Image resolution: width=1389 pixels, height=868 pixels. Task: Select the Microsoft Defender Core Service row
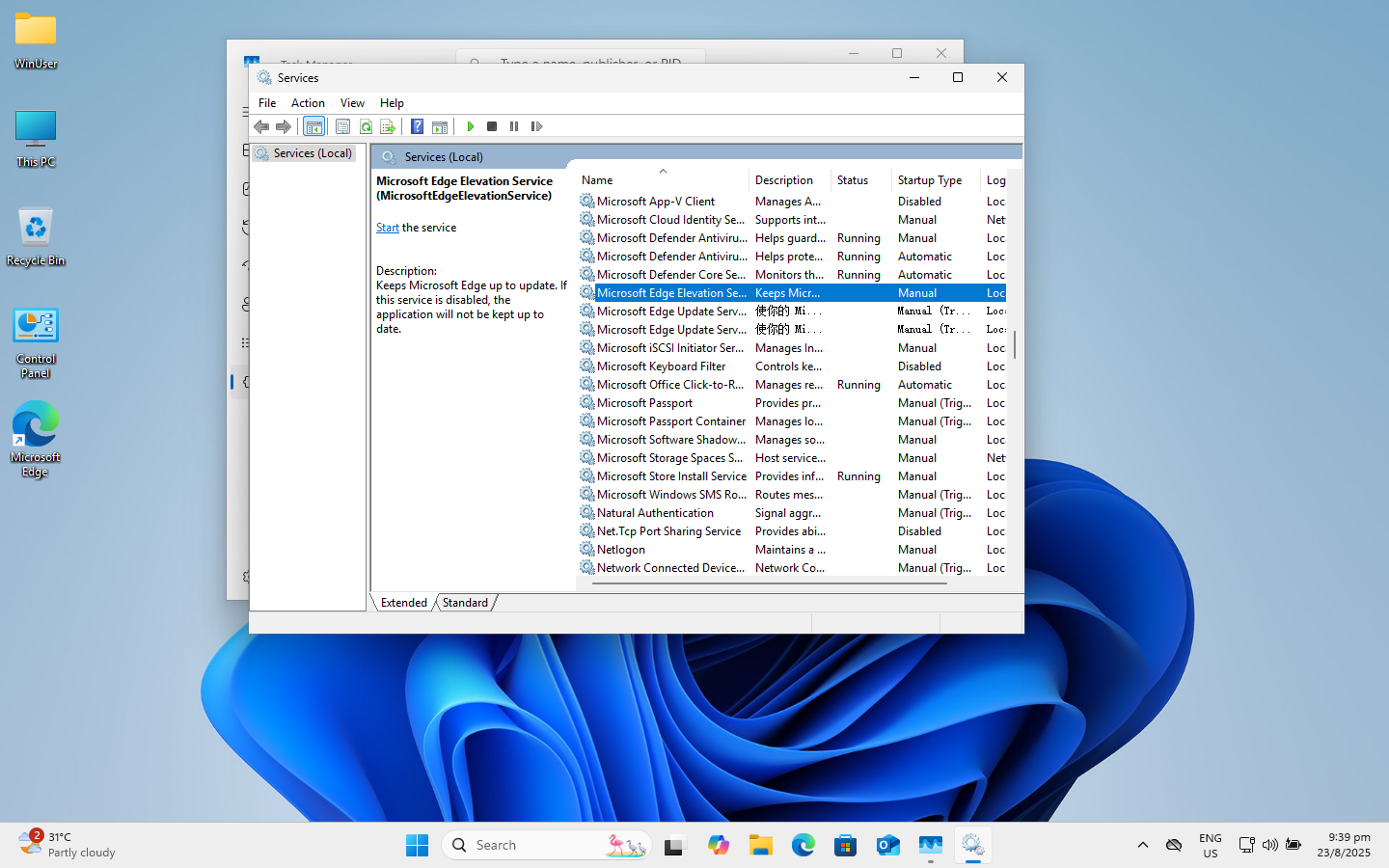point(792,275)
